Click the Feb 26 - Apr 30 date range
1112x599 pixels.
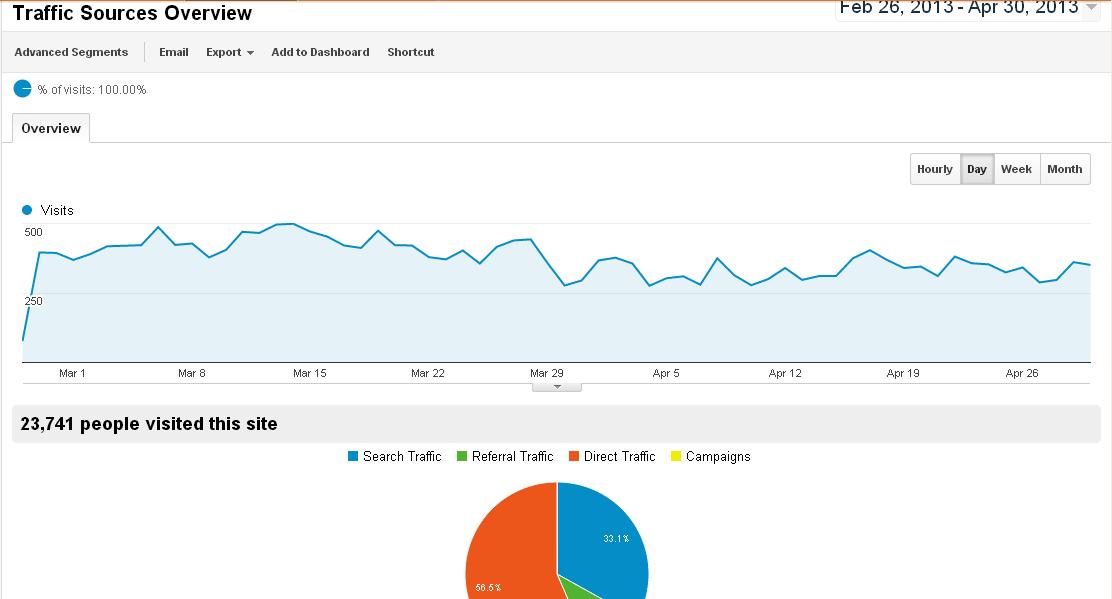(959, 8)
